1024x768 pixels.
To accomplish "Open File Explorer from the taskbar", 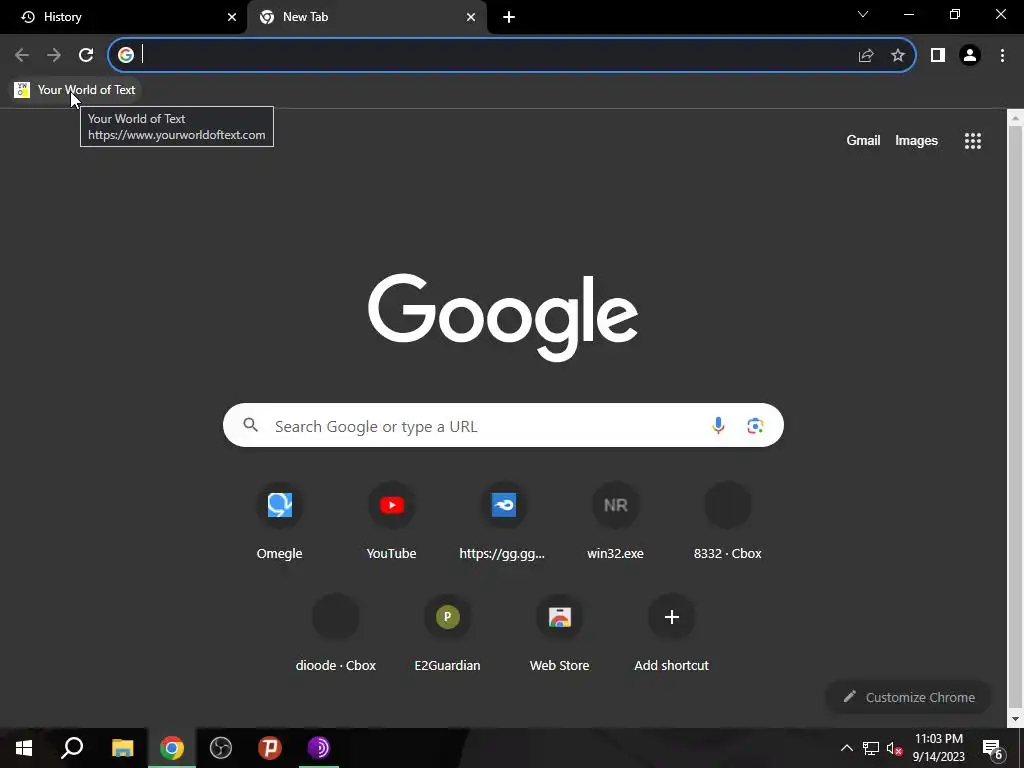I will click(x=122, y=748).
